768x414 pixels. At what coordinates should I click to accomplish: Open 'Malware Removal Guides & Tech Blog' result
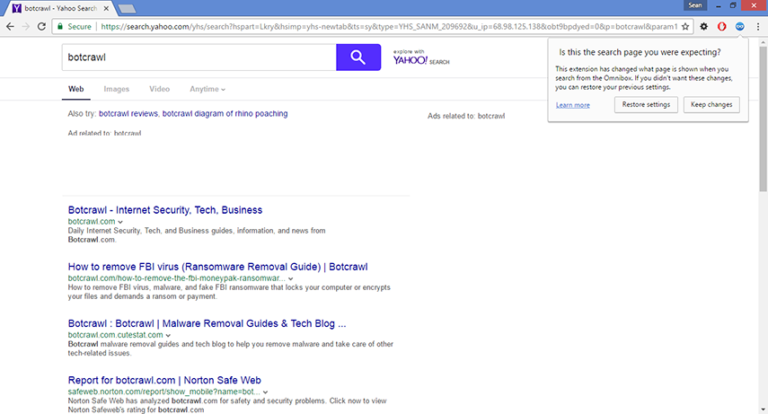(x=207, y=324)
